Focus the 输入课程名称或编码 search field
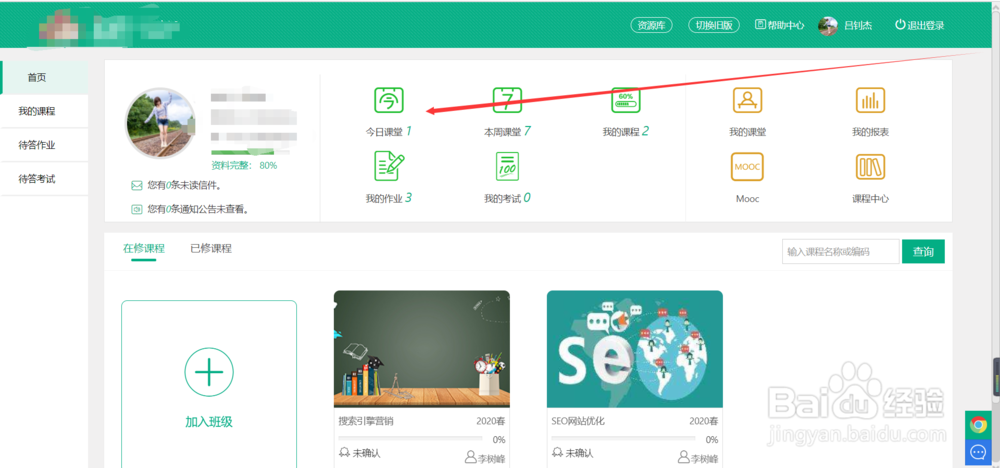This screenshot has width=1000, height=468. pyautogui.click(x=841, y=252)
